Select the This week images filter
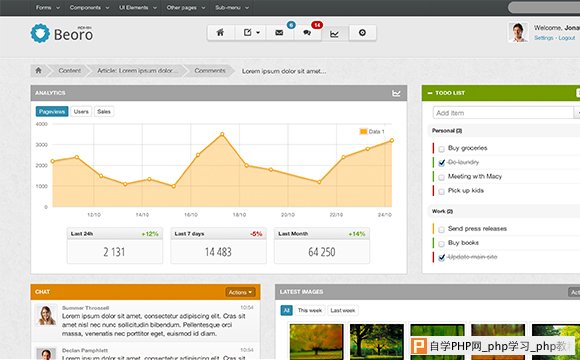 coord(310,310)
